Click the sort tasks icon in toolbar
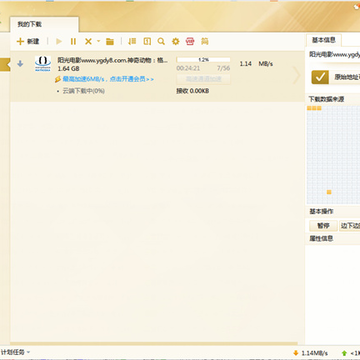The height and width of the screenshot is (360, 360). tap(132, 41)
